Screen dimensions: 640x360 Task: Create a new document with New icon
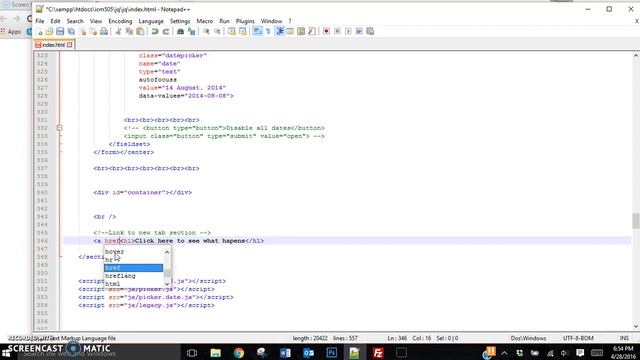coord(39,31)
